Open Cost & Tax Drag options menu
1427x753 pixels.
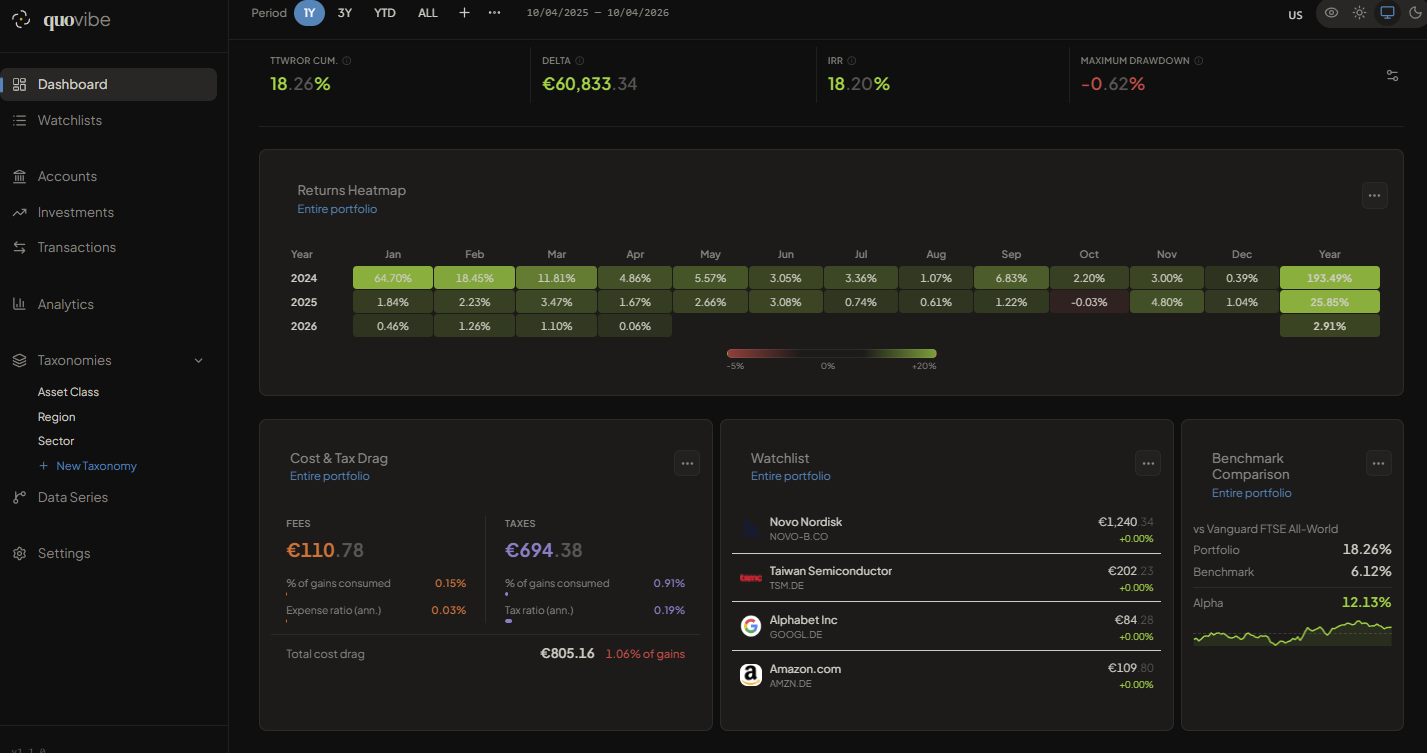(x=686, y=462)
